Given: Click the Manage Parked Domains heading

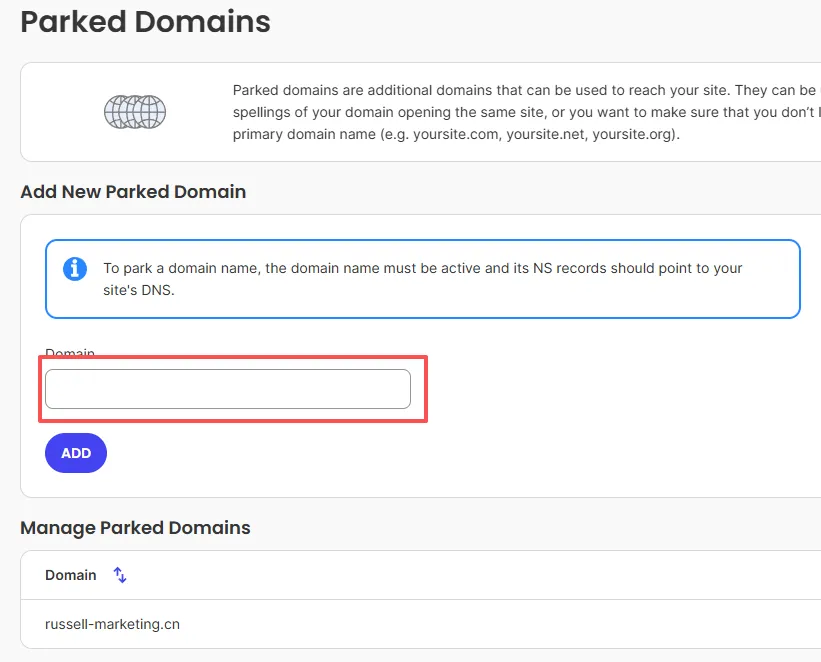Looking at the screenshot, I should click(135, 527).
